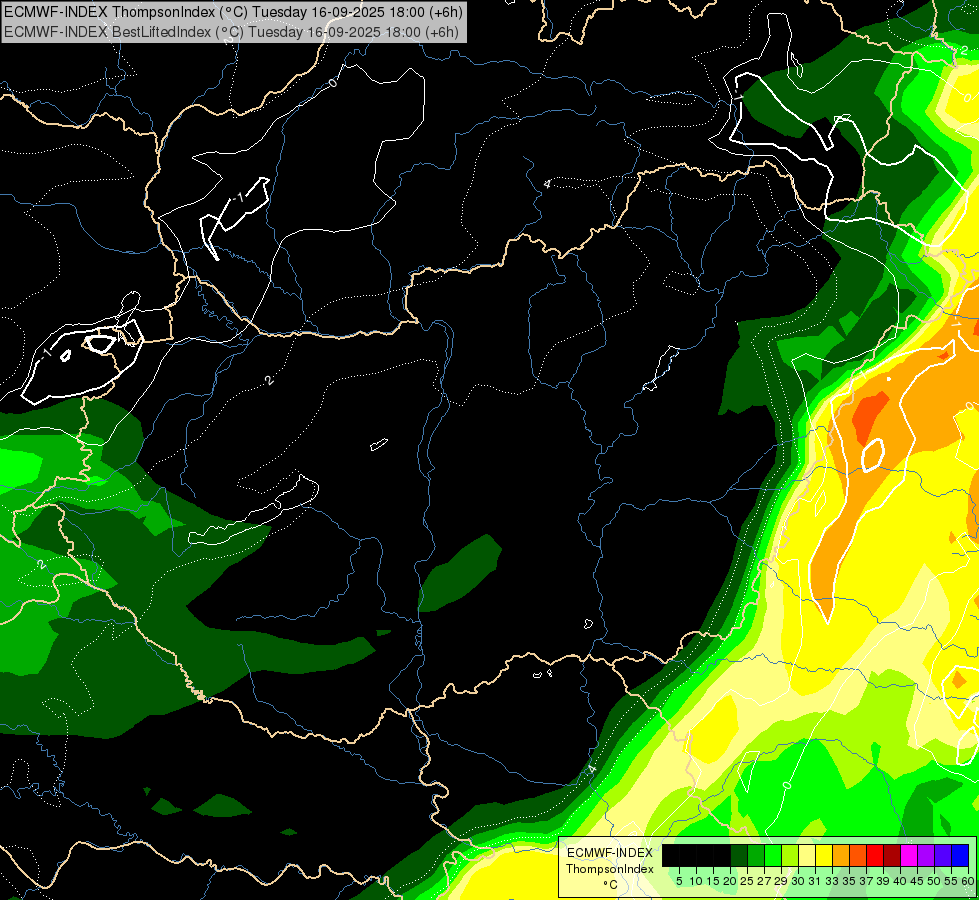Click legend tick value 27
979x900 pixels.
(765, 881)
